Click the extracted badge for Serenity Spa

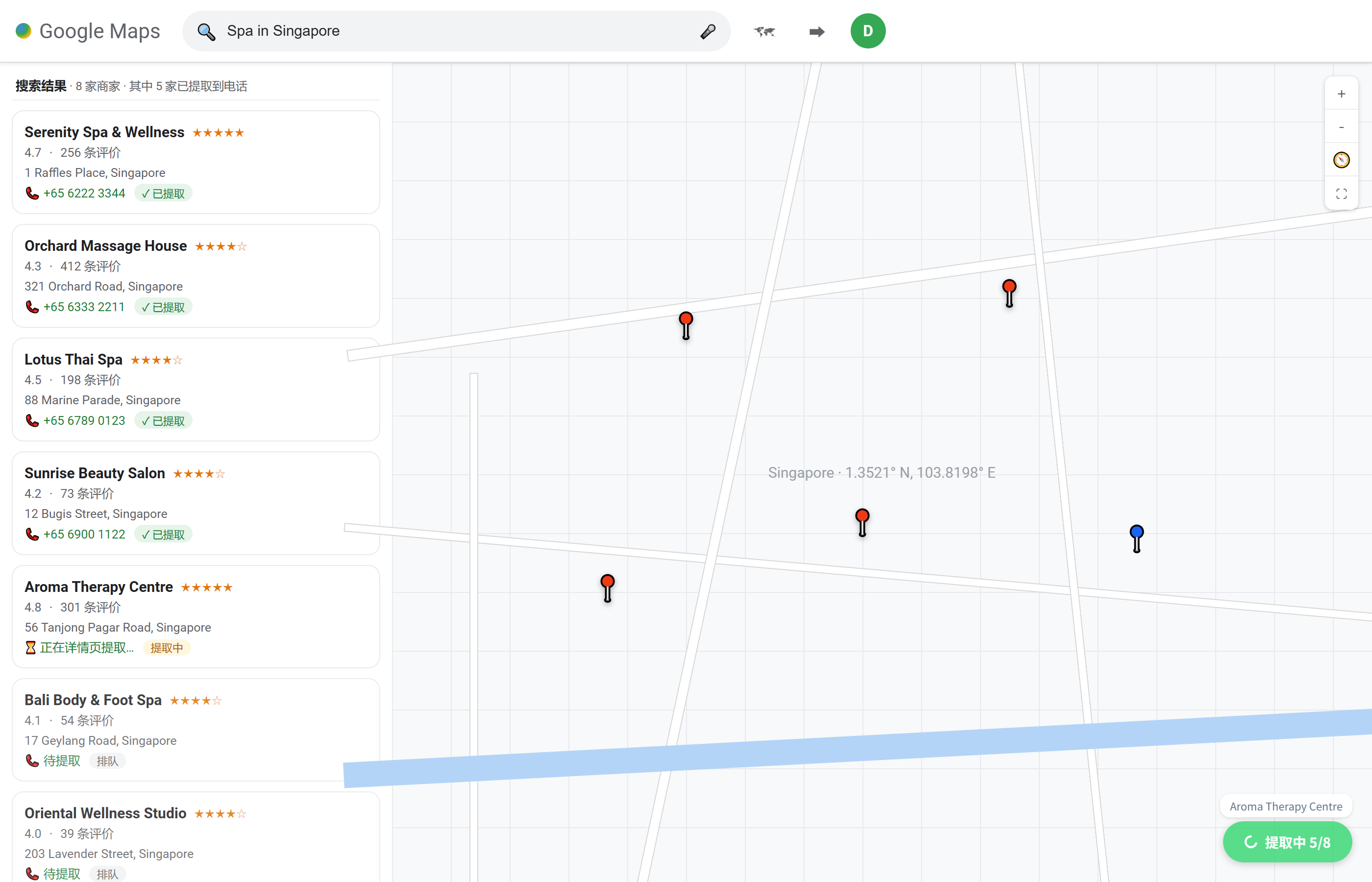click(163, 194)
